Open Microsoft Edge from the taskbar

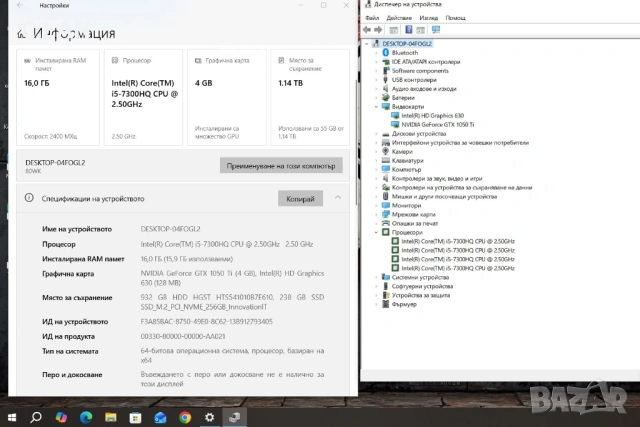click(86, 417)
